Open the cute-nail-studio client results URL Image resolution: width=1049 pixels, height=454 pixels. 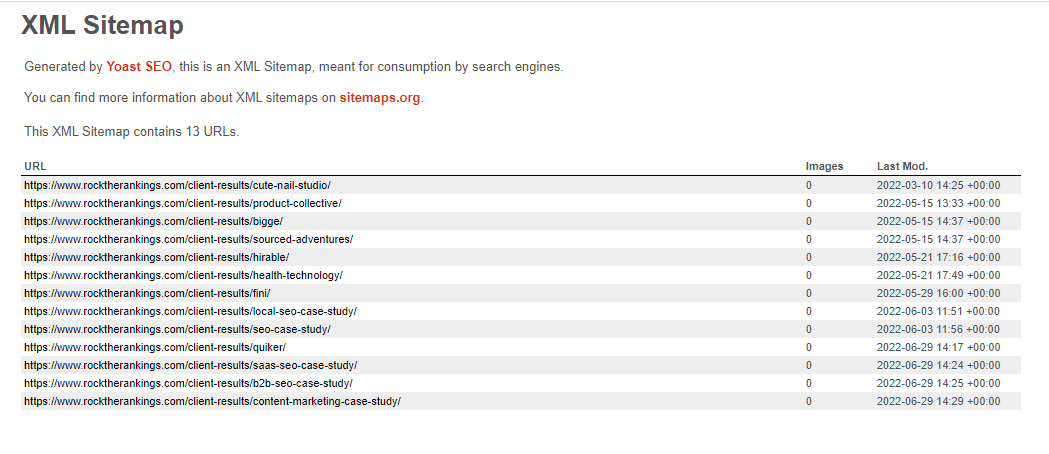click(x=177, y=185)
